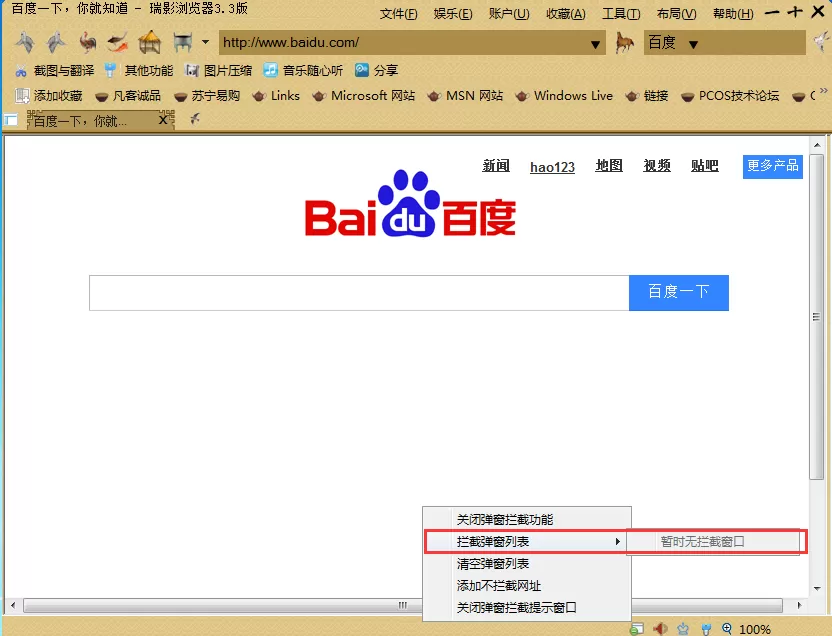
Task: Choose 清空弹窗列表 in the popup menu
Action: [x=527, y=564]
